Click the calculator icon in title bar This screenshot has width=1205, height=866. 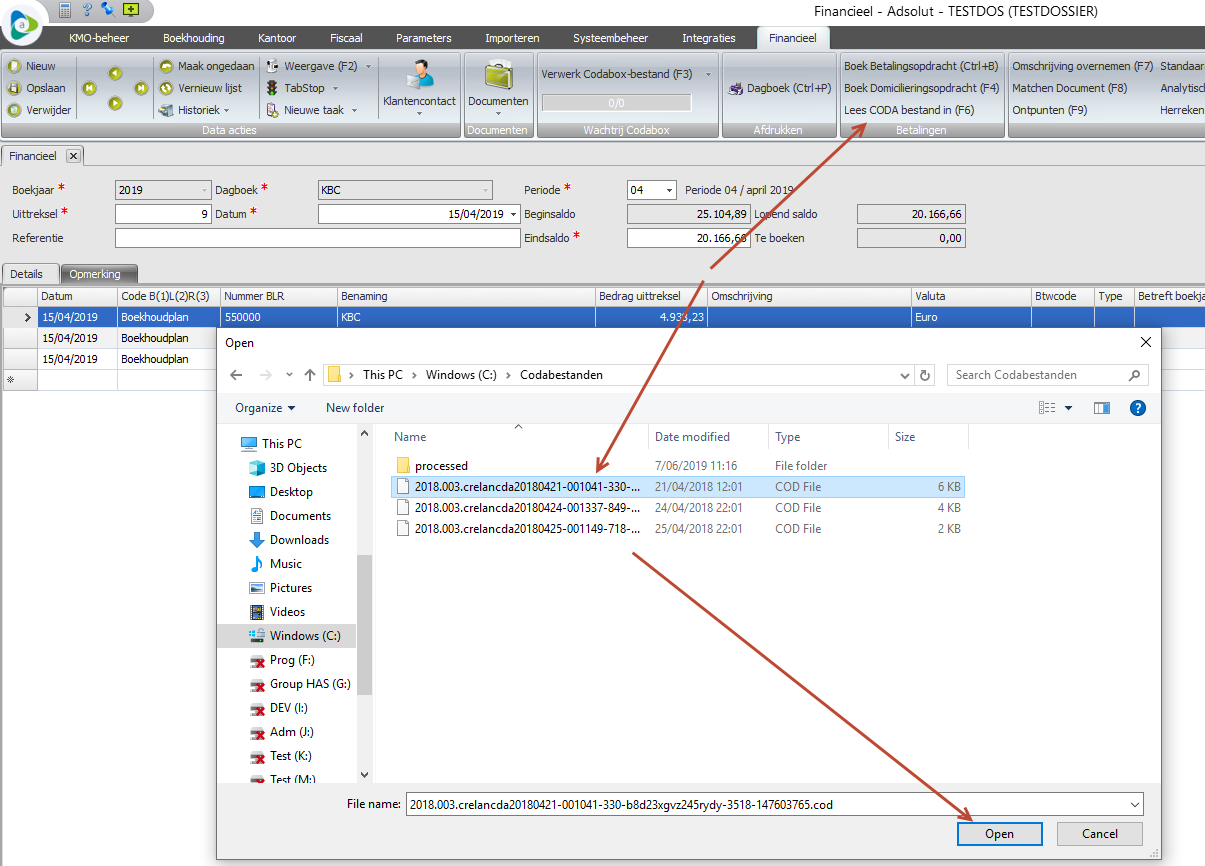[x=66, y=10]
